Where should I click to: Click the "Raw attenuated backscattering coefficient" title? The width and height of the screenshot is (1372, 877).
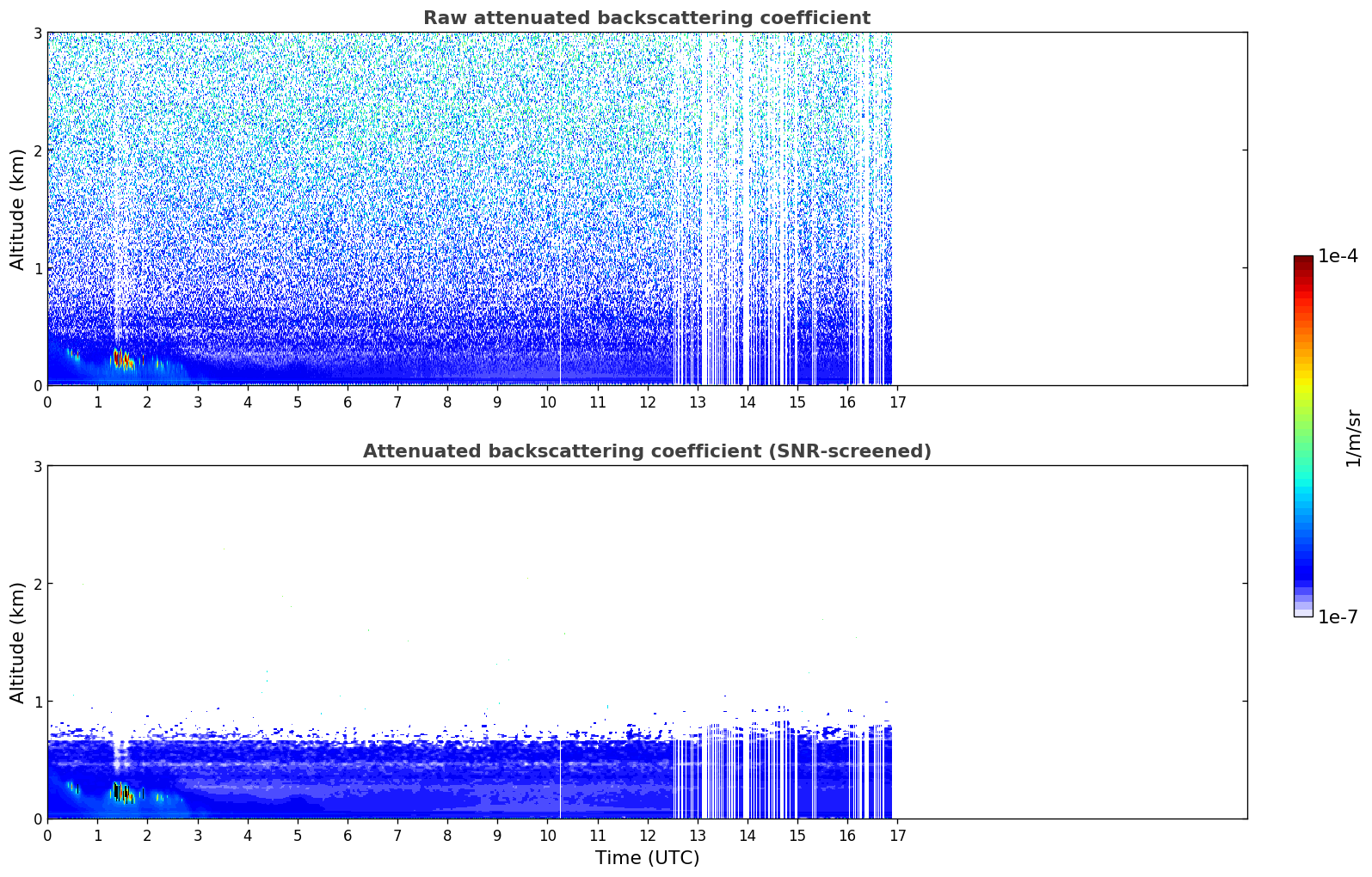647,18
